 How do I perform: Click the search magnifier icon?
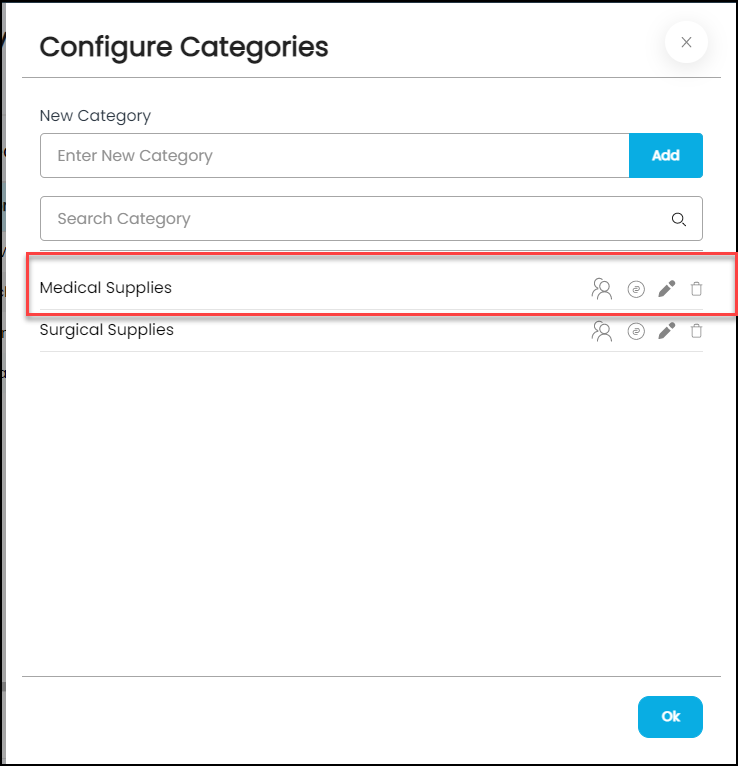[x=678, y=219]
